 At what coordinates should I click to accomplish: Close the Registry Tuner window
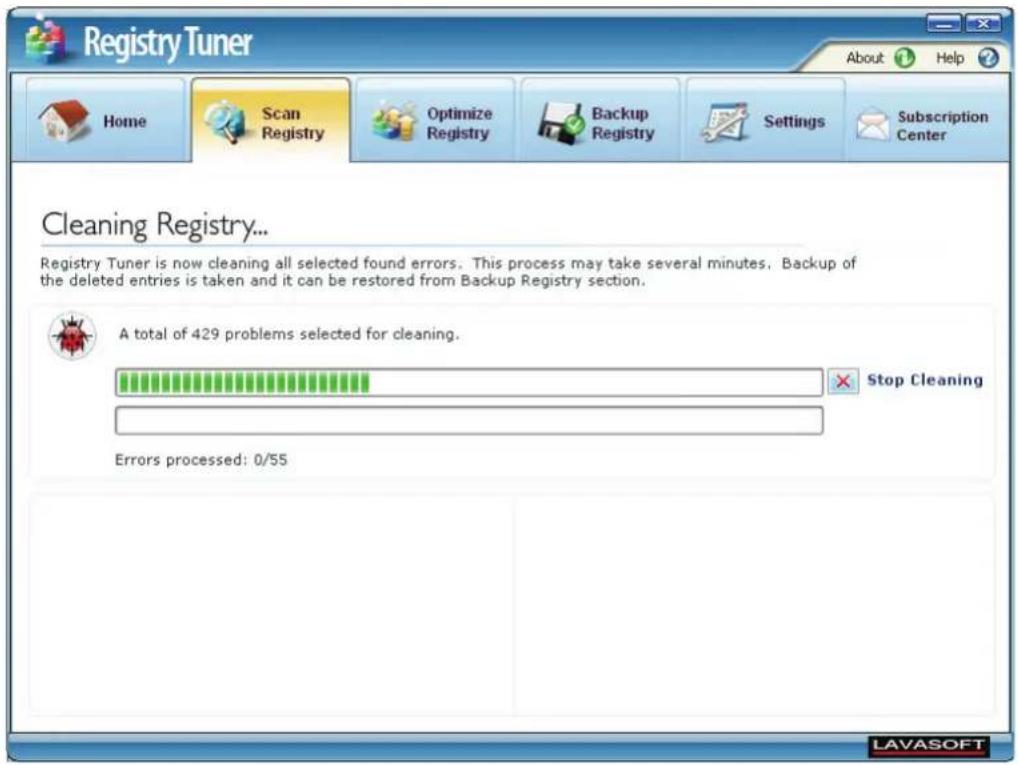coord(983,24)
